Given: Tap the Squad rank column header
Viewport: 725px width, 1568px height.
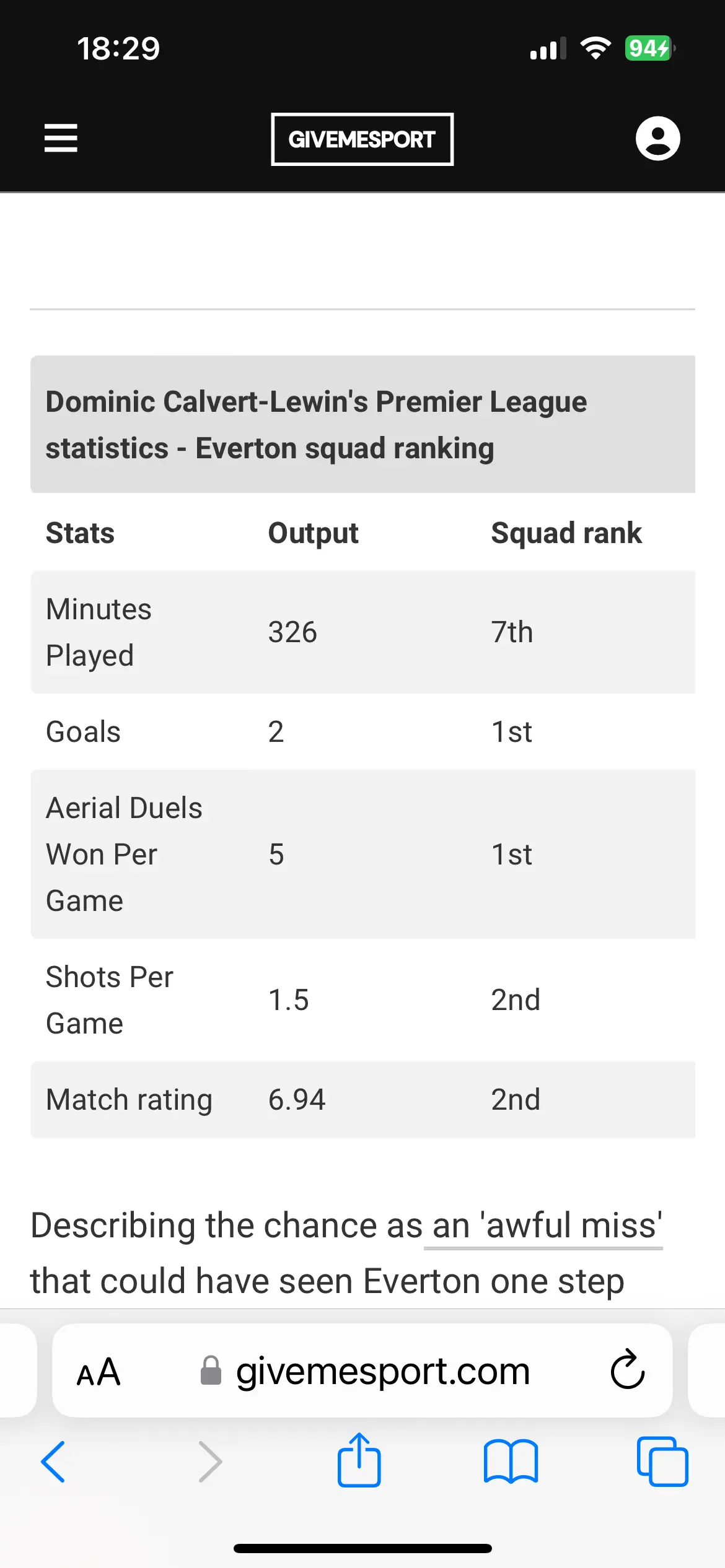Looking at the screenshot, I should (566, 533).
